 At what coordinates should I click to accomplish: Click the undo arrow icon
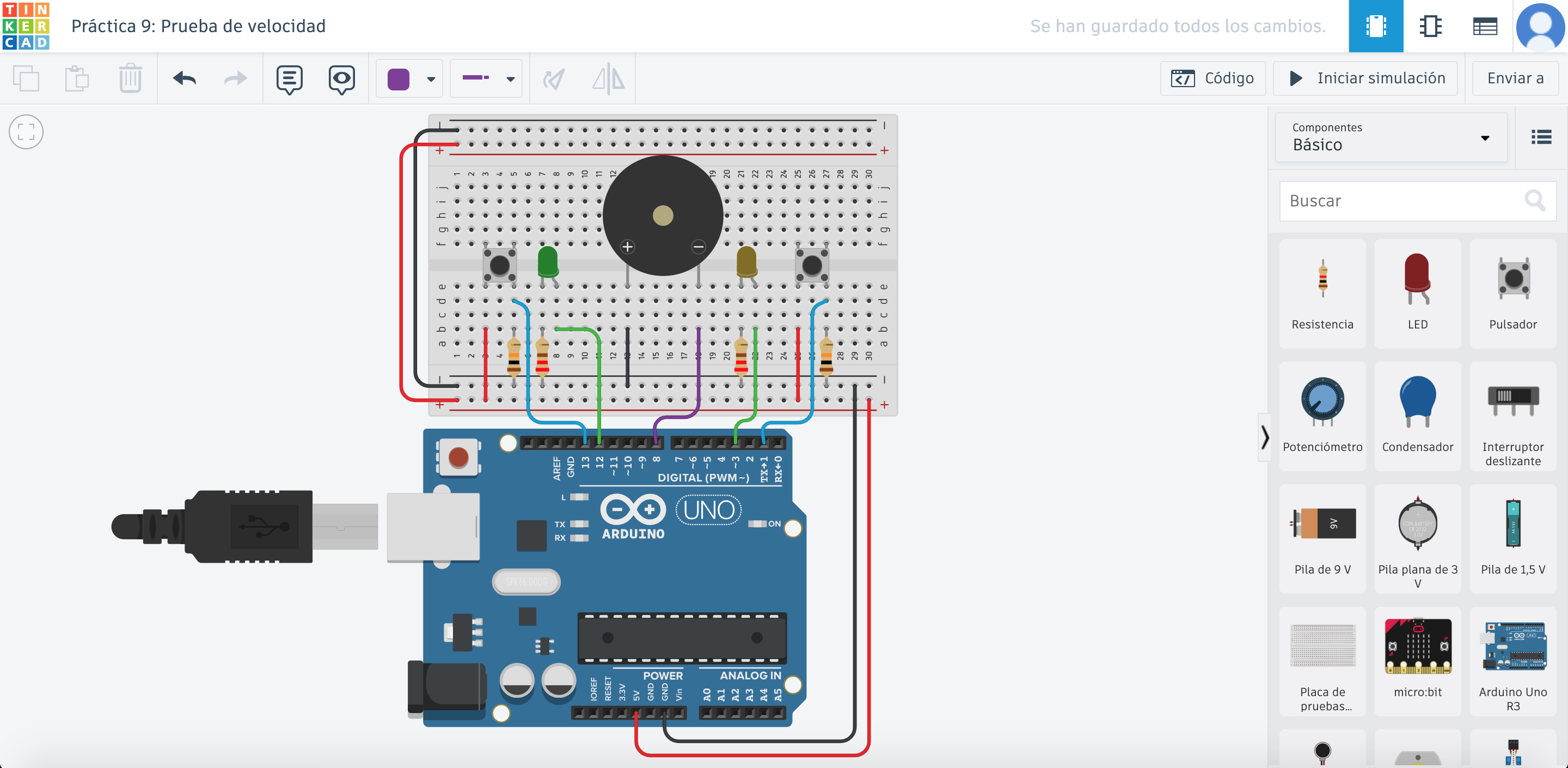click(x=185, y=78)
